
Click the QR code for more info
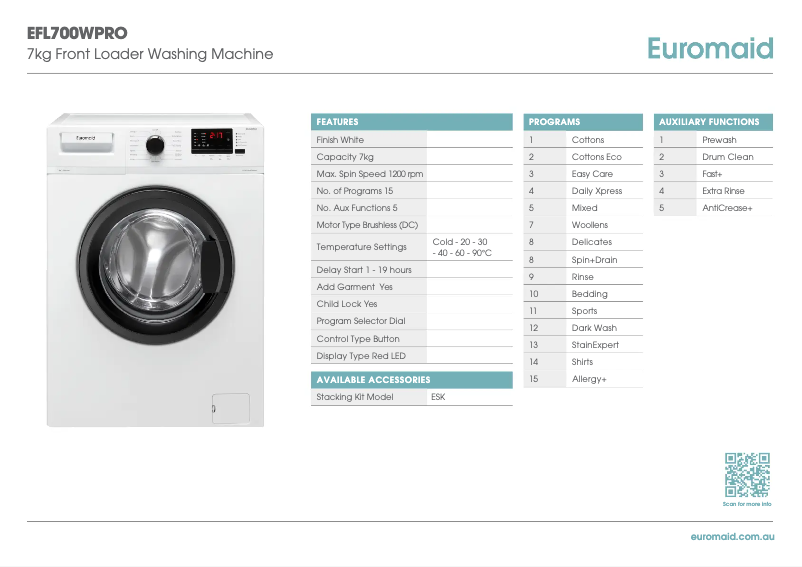[747, 475]
